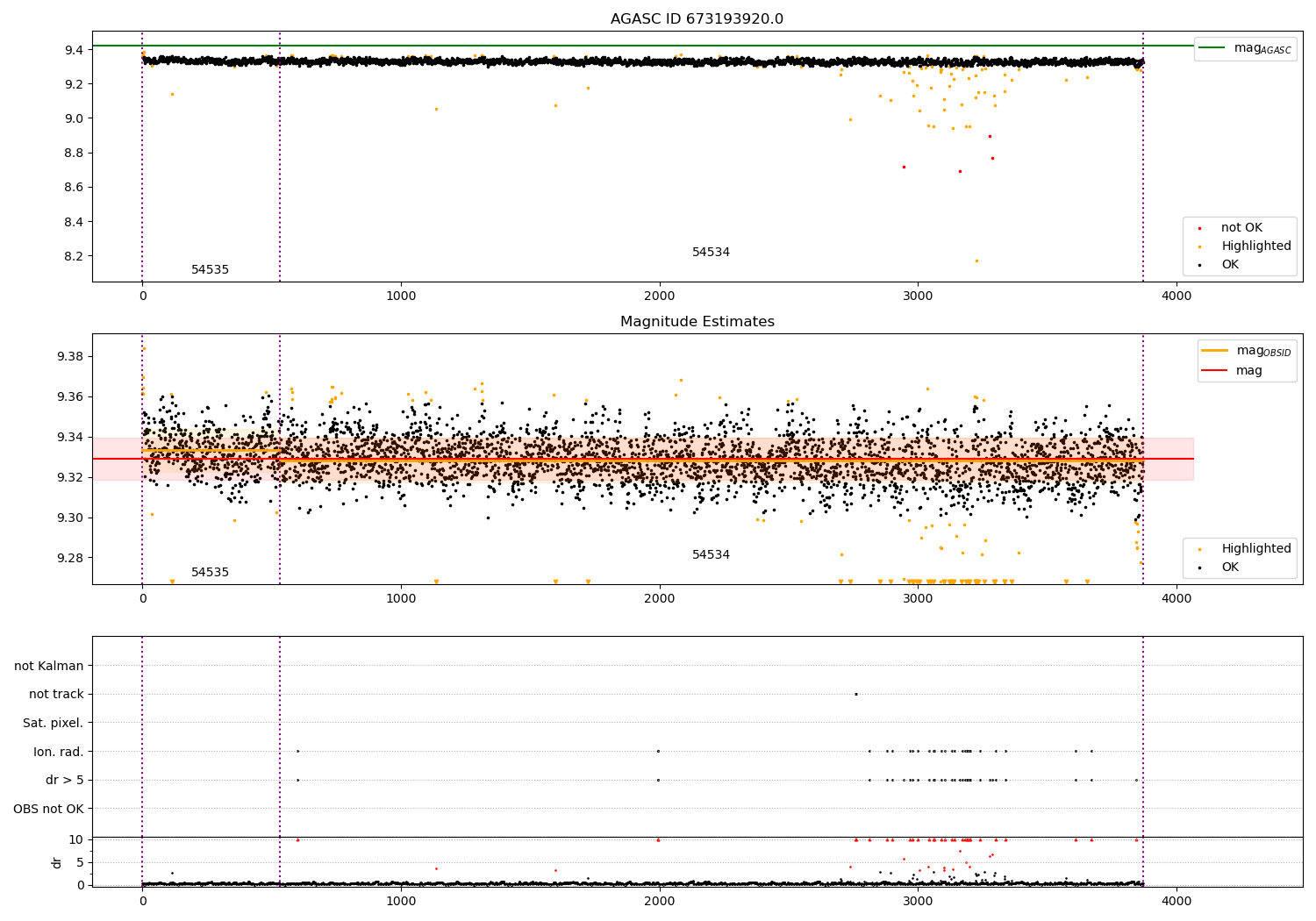Click the green line sample in mag AGASC legend
The width and height of the screenshot is (1316, 921).
click(1212, 48)
